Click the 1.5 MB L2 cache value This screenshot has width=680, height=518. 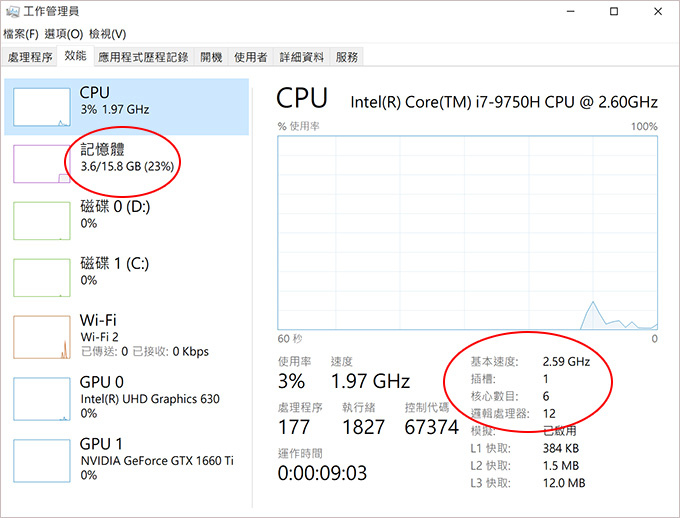tap(561, 466)
